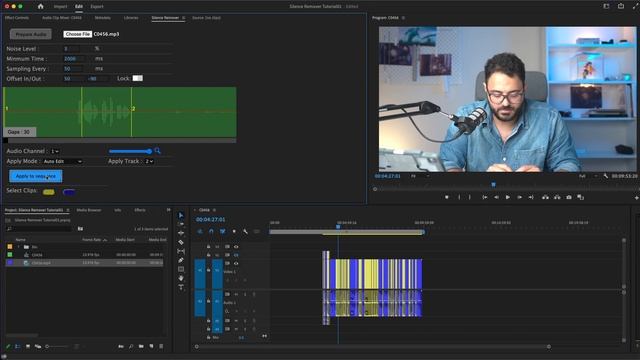Open the Project panel overflow chevron
The image size is (640, 360).
168,210
